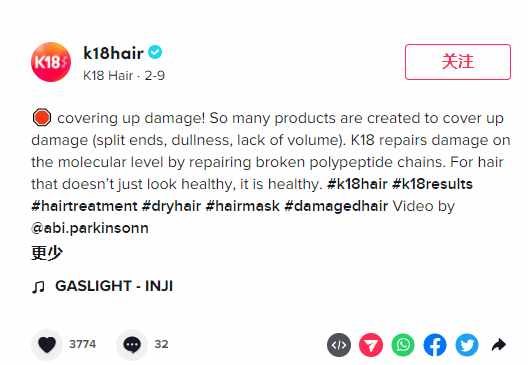Open the #hairtreatment hashtag
This screenshot has height=365, width=528.
pos(84,206)
